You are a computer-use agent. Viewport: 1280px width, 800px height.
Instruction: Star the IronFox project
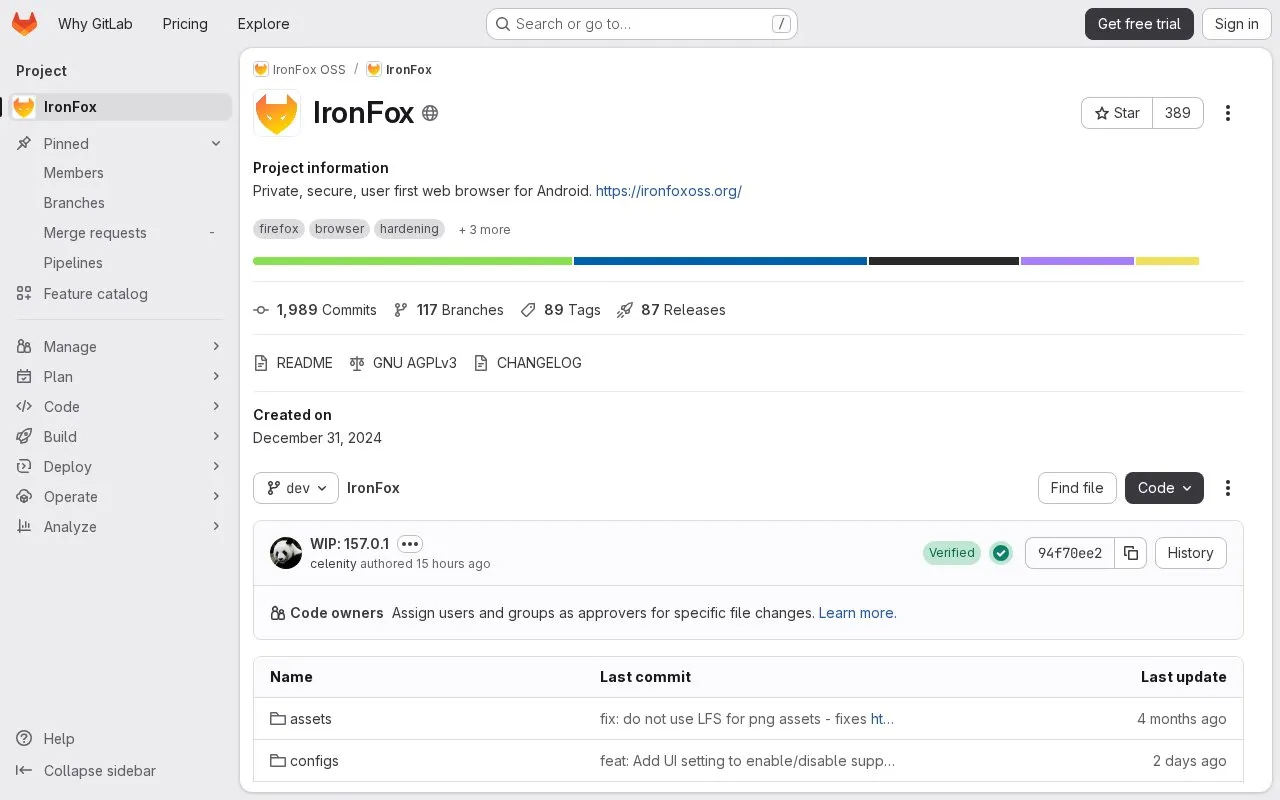[1117, 113]
